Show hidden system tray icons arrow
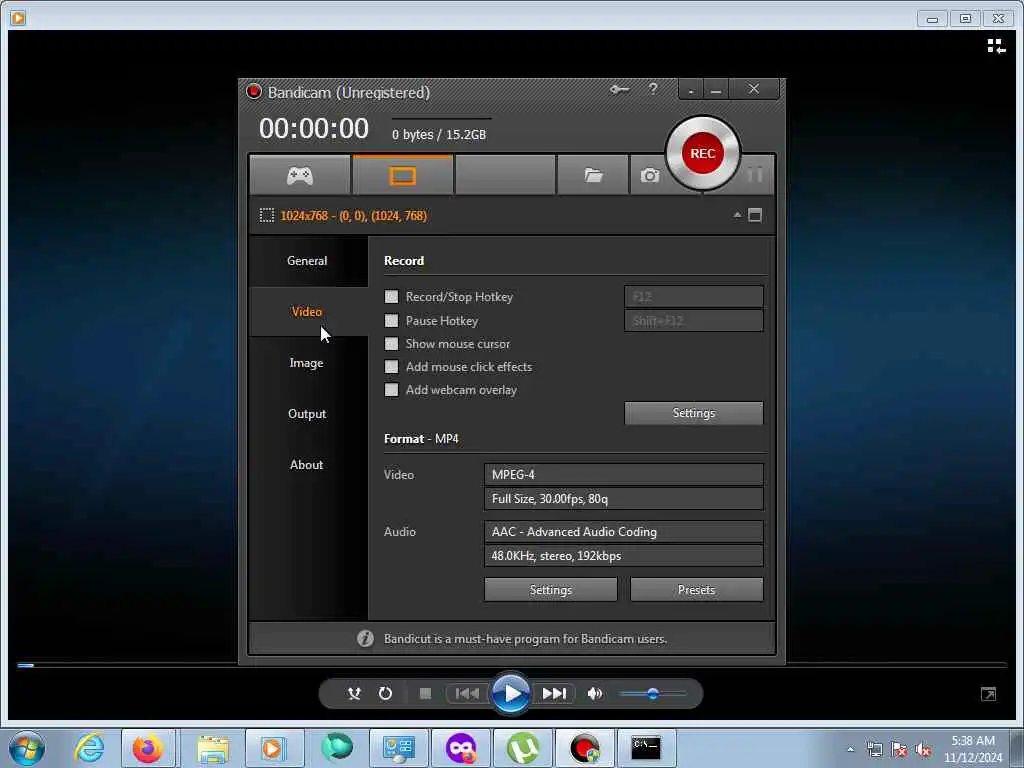 (850, 749)
